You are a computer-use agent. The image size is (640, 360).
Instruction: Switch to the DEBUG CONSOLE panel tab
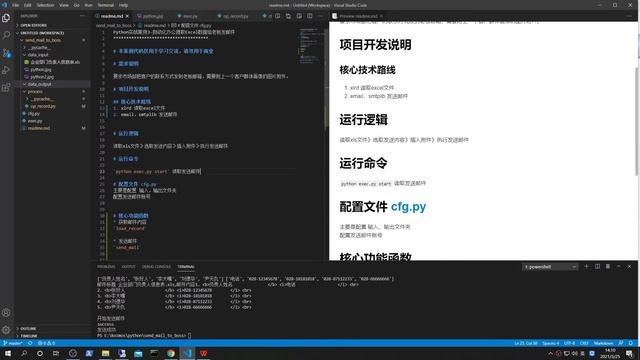click(156, 267)
